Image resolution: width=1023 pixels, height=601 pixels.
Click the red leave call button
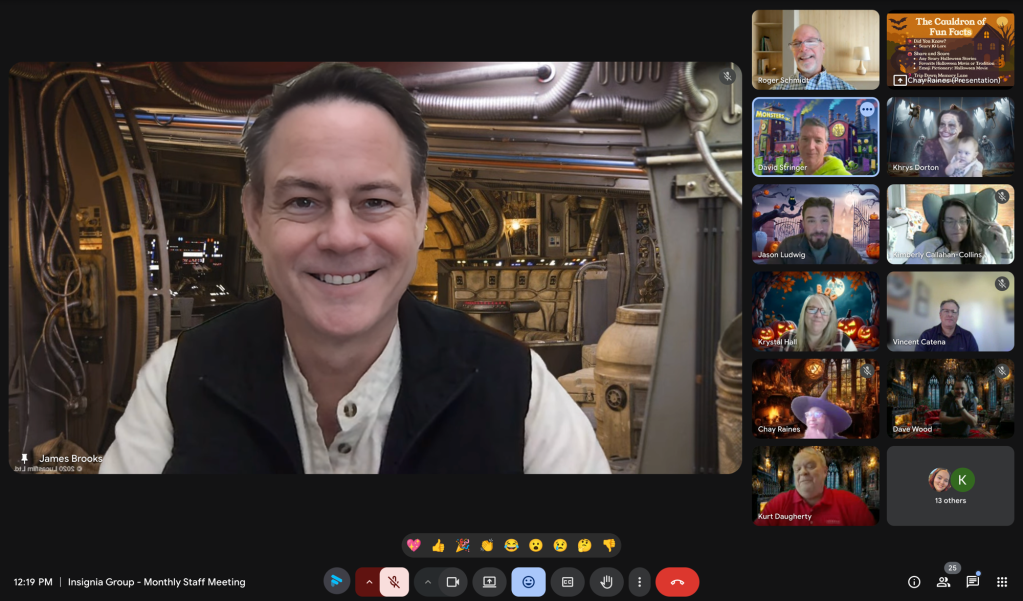pyautogui.click(x=677, y=582)
